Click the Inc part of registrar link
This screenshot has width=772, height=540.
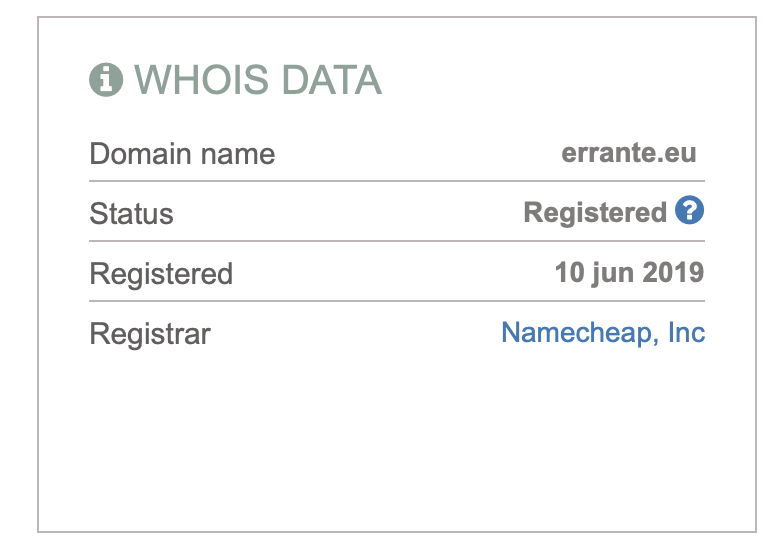[x=686, y=332]
